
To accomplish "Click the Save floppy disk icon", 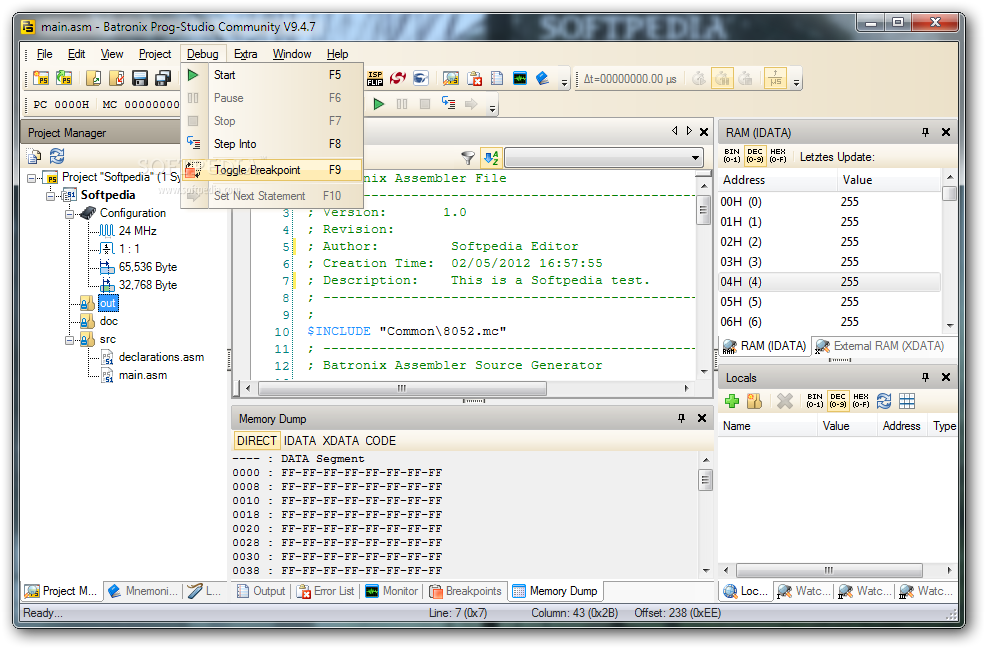I will tap(140, 79).
